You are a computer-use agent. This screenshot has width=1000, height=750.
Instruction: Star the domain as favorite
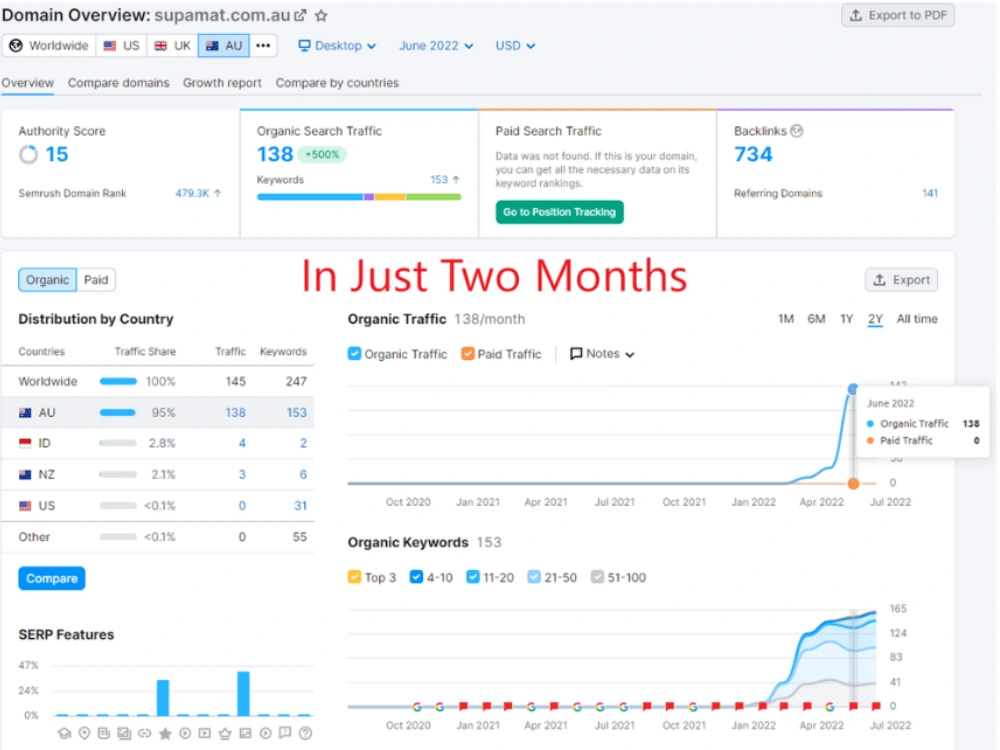point(321,15)
